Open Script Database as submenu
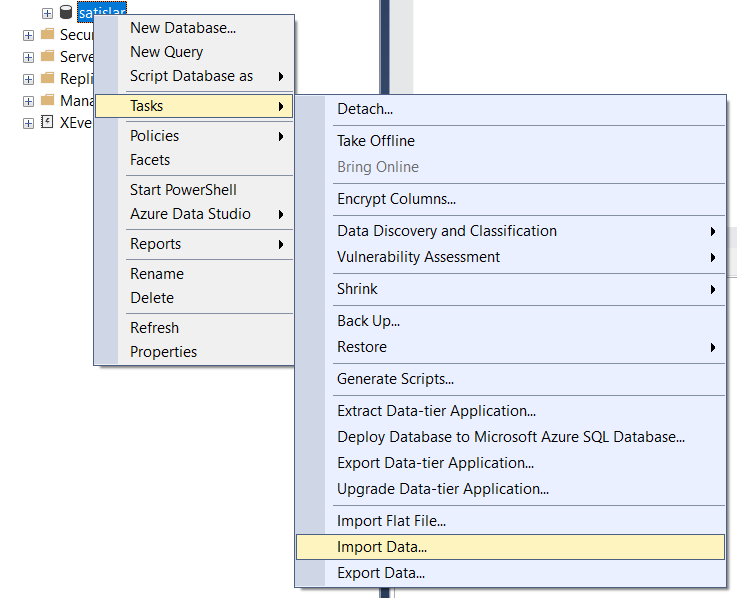The image size is (737, 598). (x=194, y=76)
